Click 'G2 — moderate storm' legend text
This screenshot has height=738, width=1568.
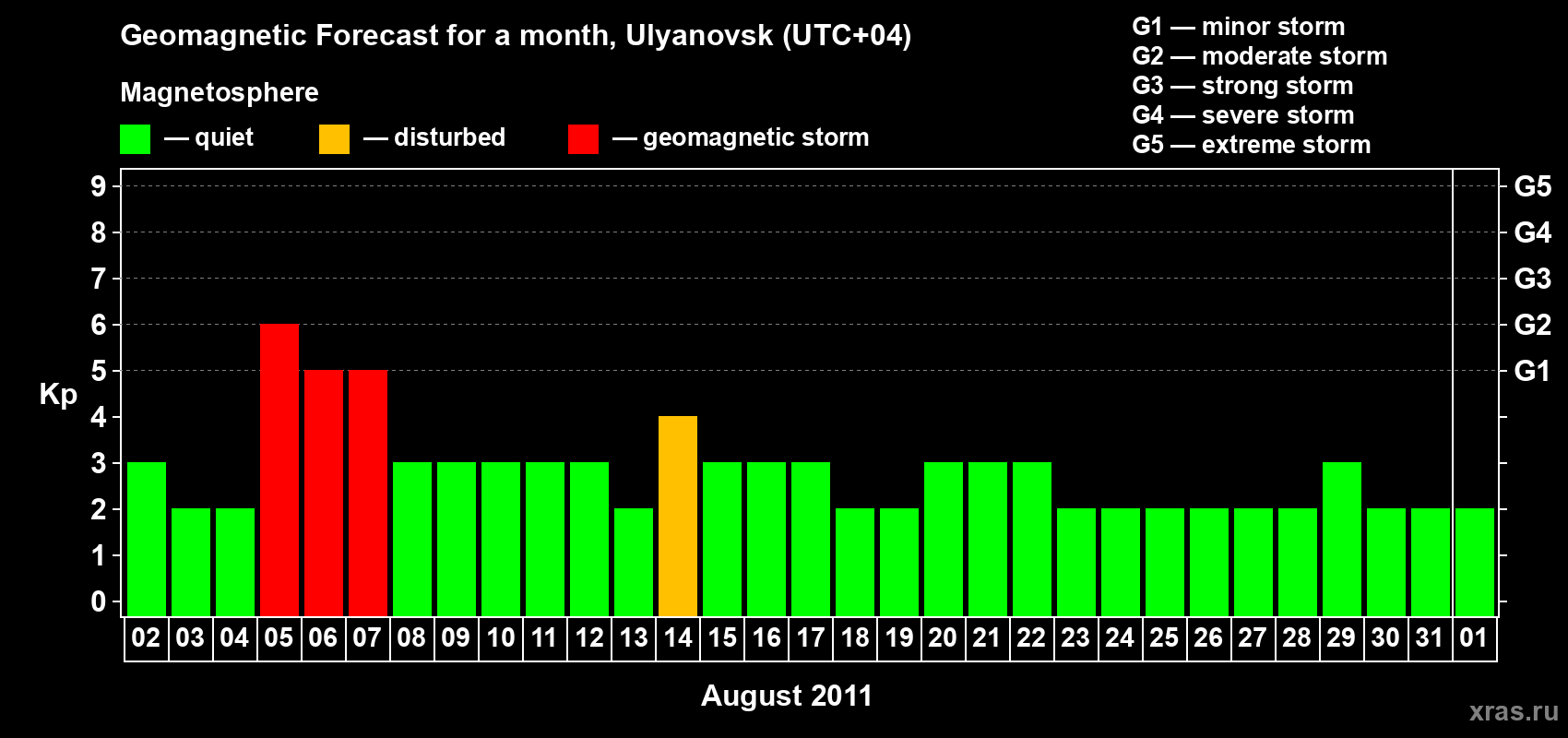coord(1260,56)
